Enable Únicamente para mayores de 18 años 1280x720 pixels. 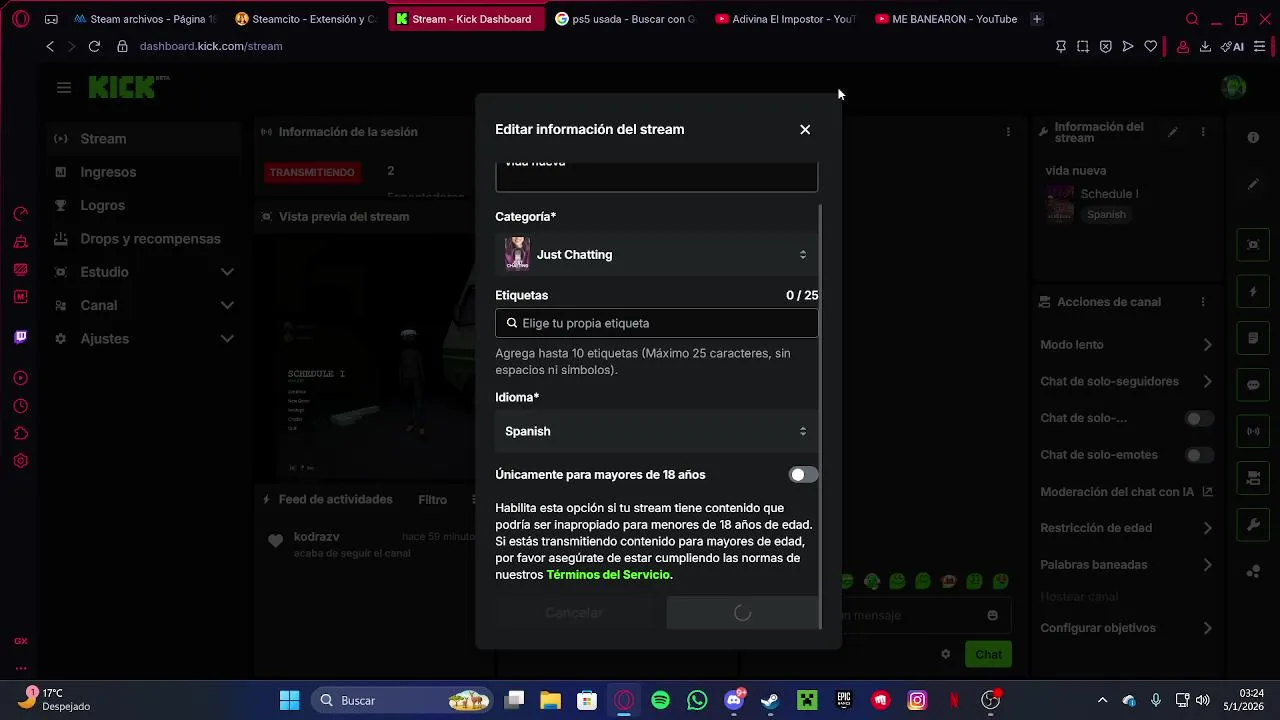pyautogui.click(x=803, y=475)
